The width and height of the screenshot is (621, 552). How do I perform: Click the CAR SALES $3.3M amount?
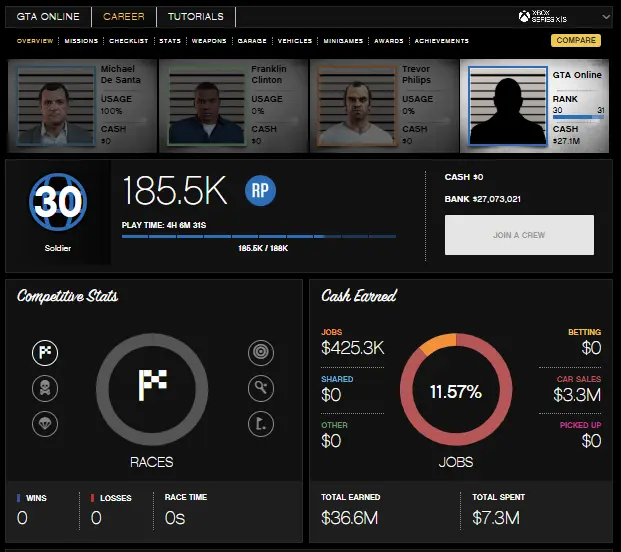577,395
